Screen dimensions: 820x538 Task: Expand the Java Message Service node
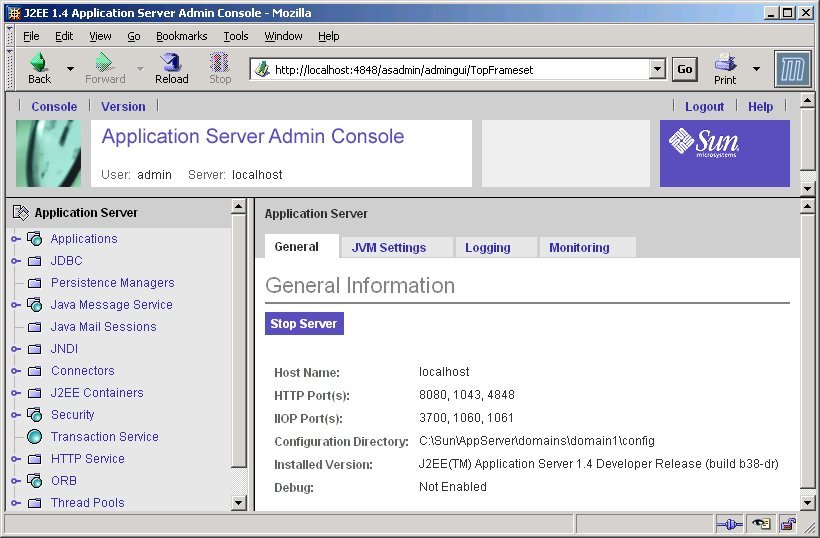16,305
